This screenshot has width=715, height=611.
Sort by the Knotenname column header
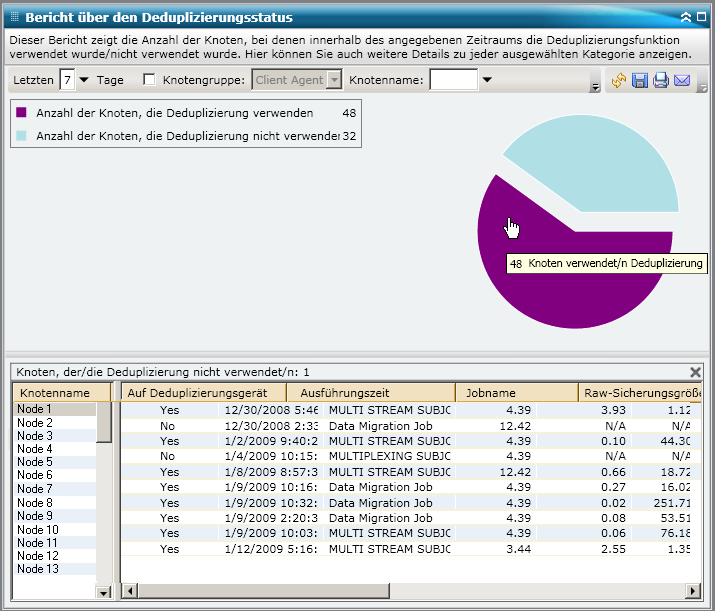click(x=55, y=393)
